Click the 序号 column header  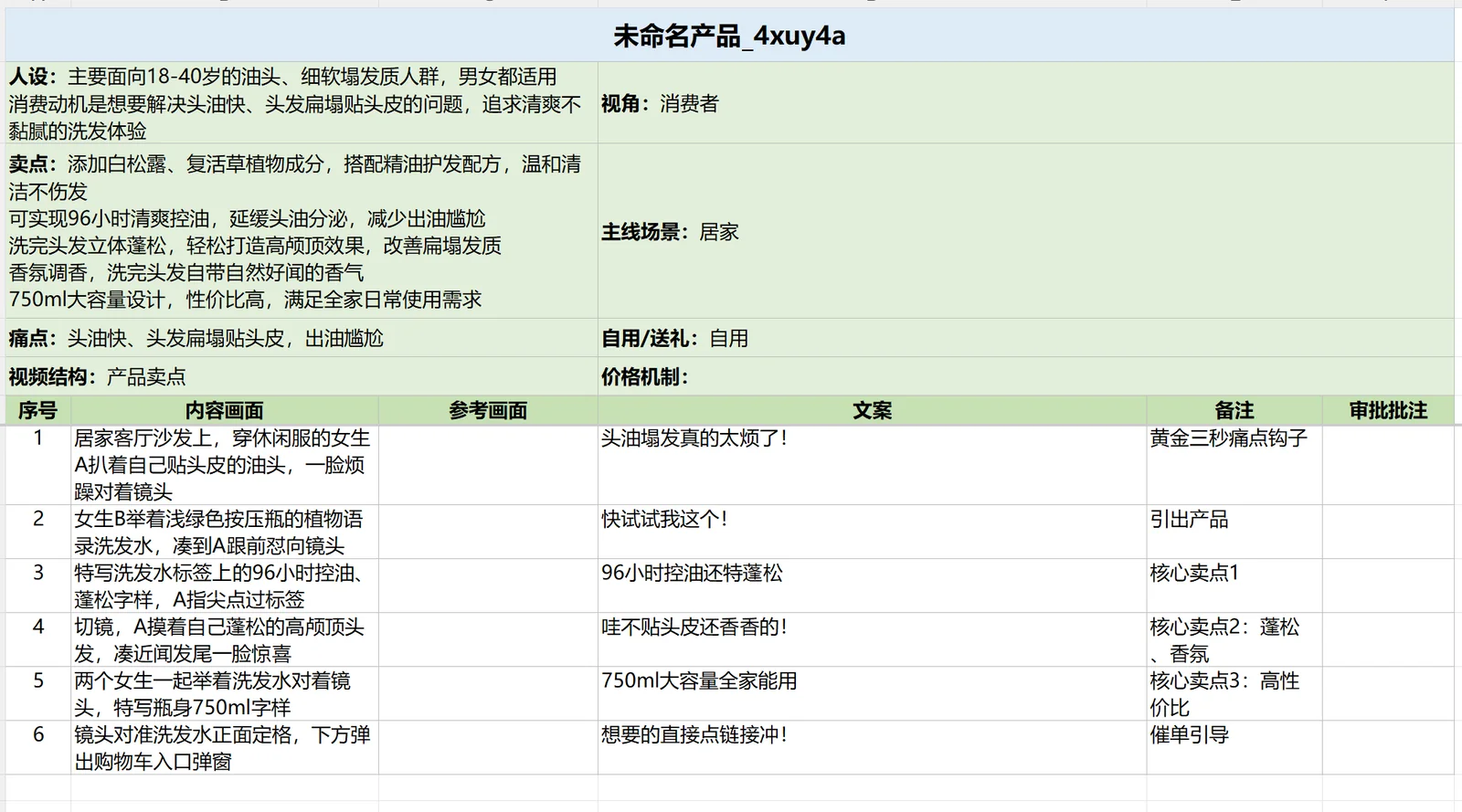tap(37, 410)
